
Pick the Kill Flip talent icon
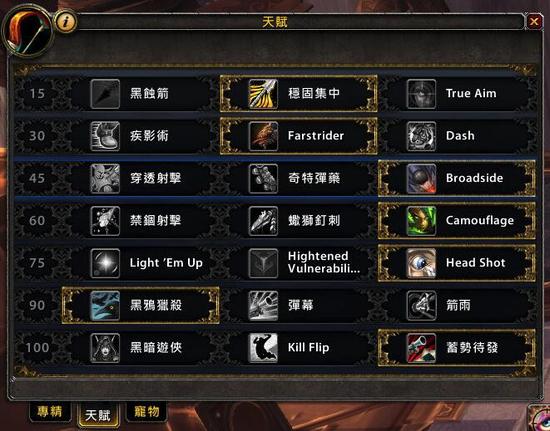tap(263, 348)
